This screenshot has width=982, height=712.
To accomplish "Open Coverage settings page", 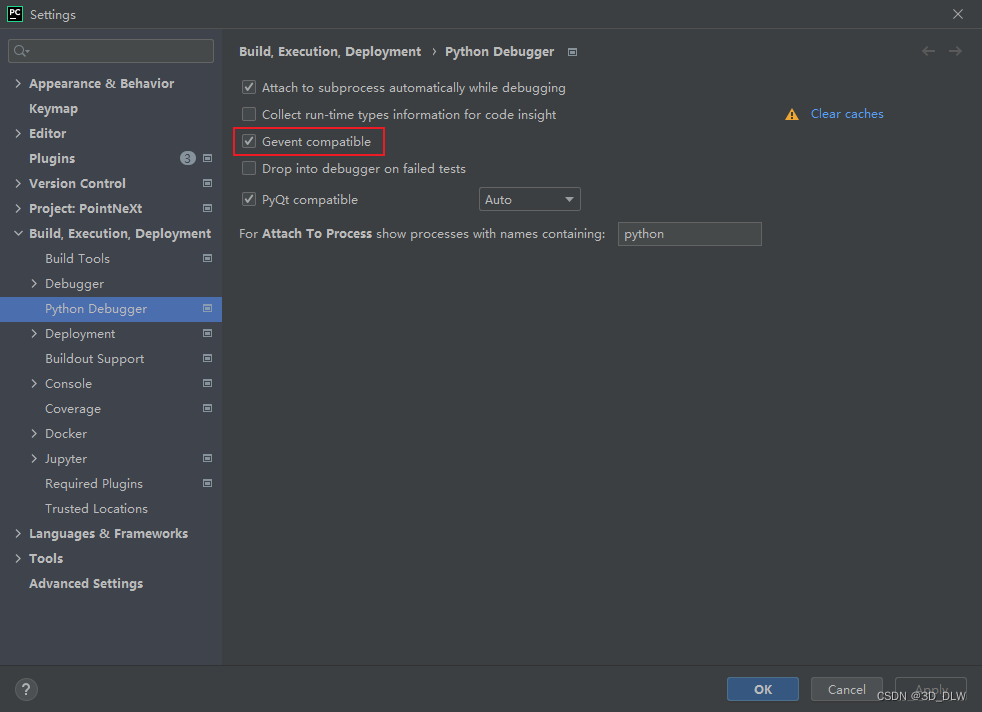I will (x=73, y=409).
